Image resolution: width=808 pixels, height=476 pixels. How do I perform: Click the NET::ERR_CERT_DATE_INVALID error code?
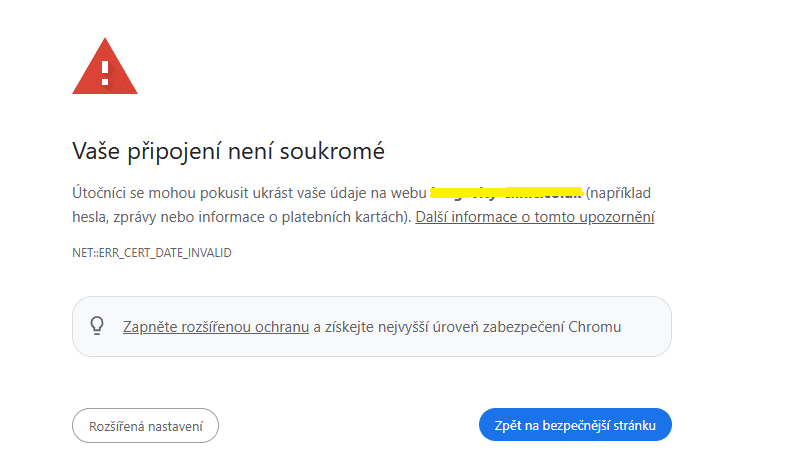tap(151, 253)
